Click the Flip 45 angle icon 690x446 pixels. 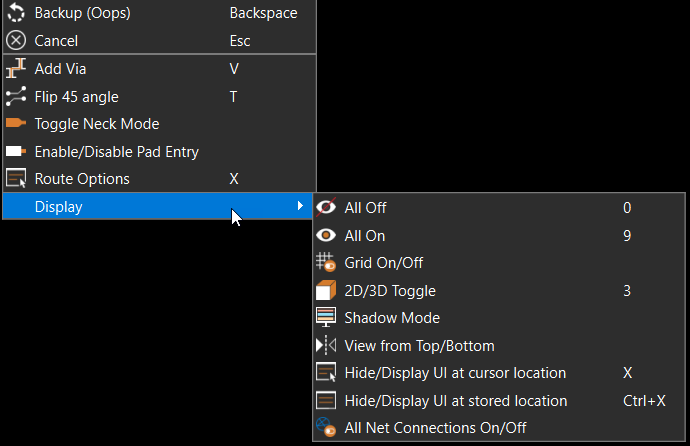(x=16, y=96)
